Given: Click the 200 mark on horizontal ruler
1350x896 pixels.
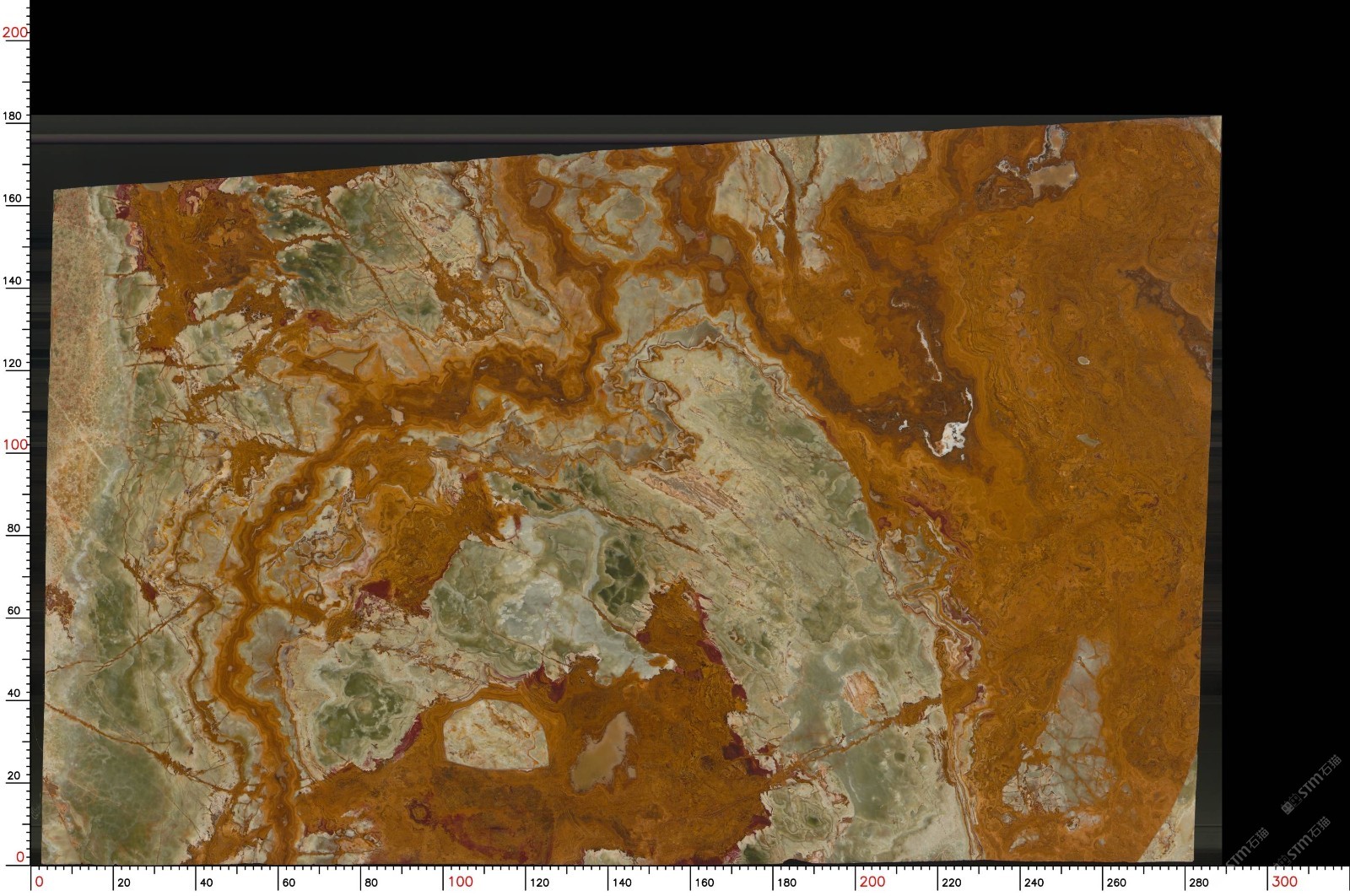Looking at the screenshot, I should pos(872,882).
